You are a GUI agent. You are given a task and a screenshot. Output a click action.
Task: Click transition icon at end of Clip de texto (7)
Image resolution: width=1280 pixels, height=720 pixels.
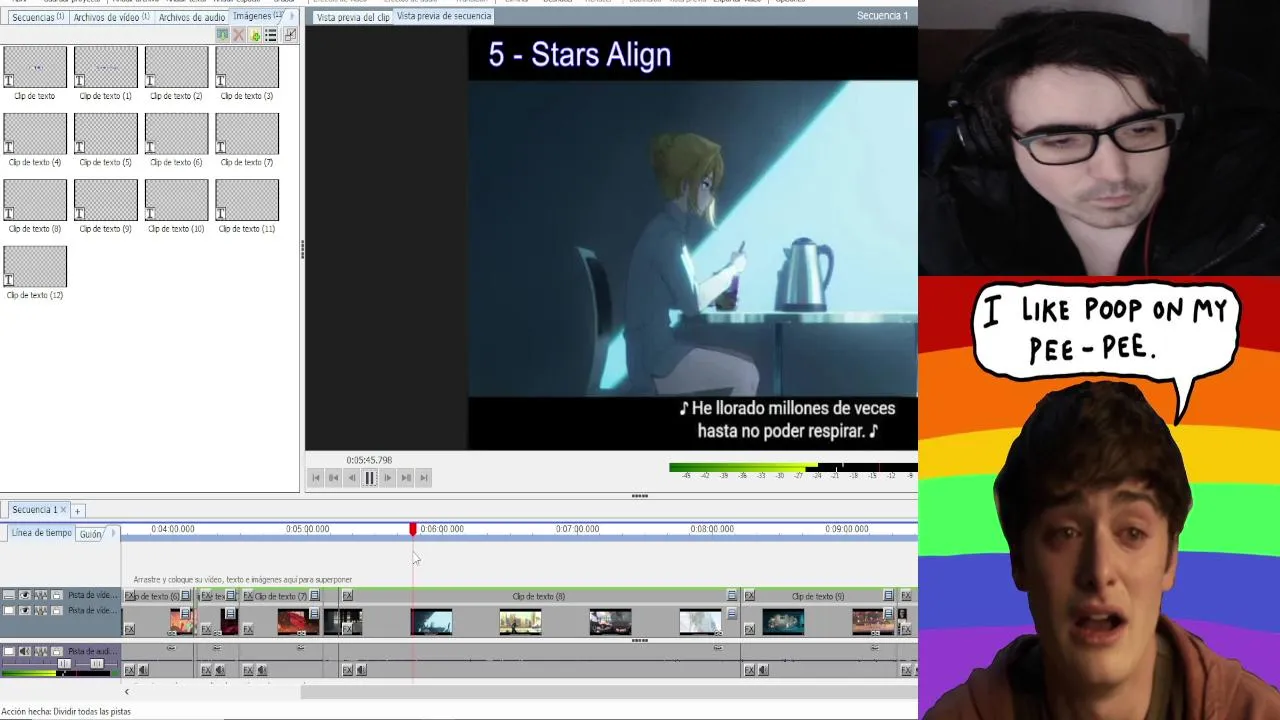314,595
